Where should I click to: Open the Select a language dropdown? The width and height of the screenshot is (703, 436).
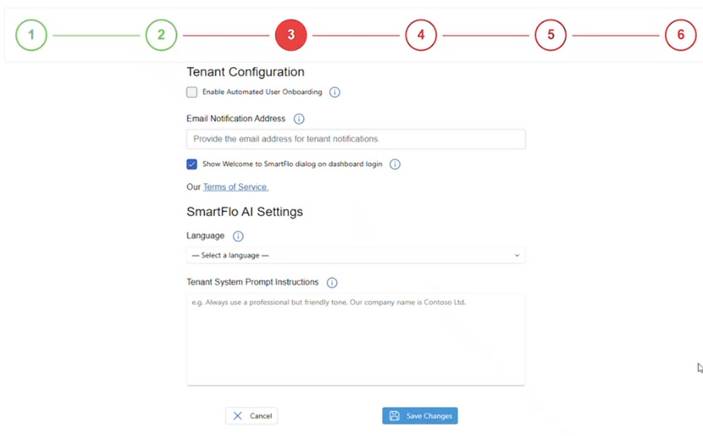pos(356,255)
